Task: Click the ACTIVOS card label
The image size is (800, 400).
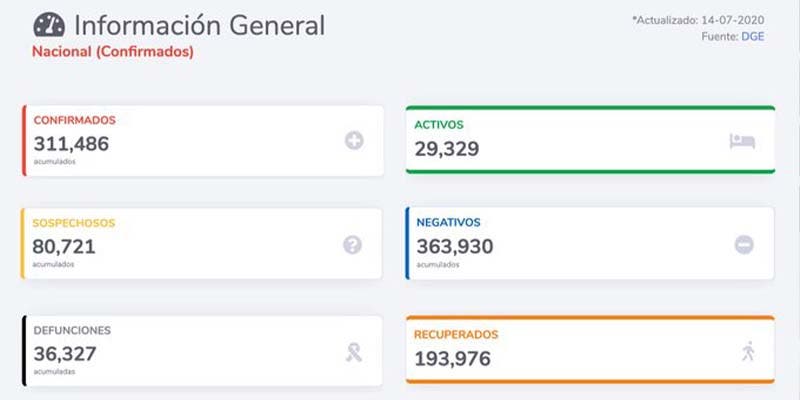Action: [x=439, y=125]
